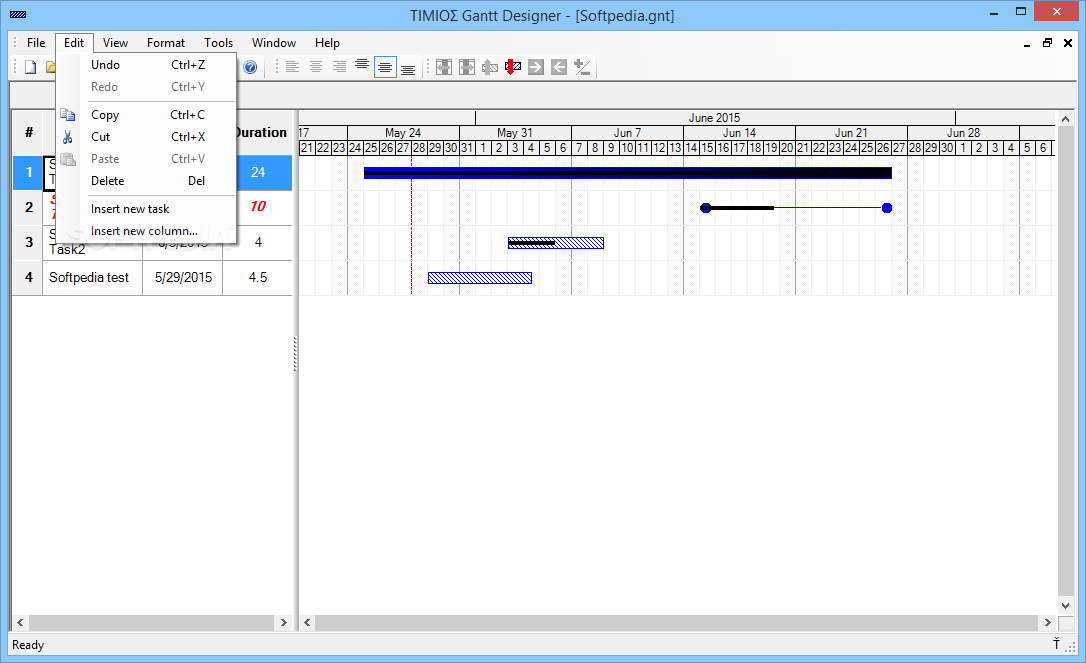This screenshot has height=663, width=1086.
Task: Click the Jun 14 week header
Action: point(739,133)
